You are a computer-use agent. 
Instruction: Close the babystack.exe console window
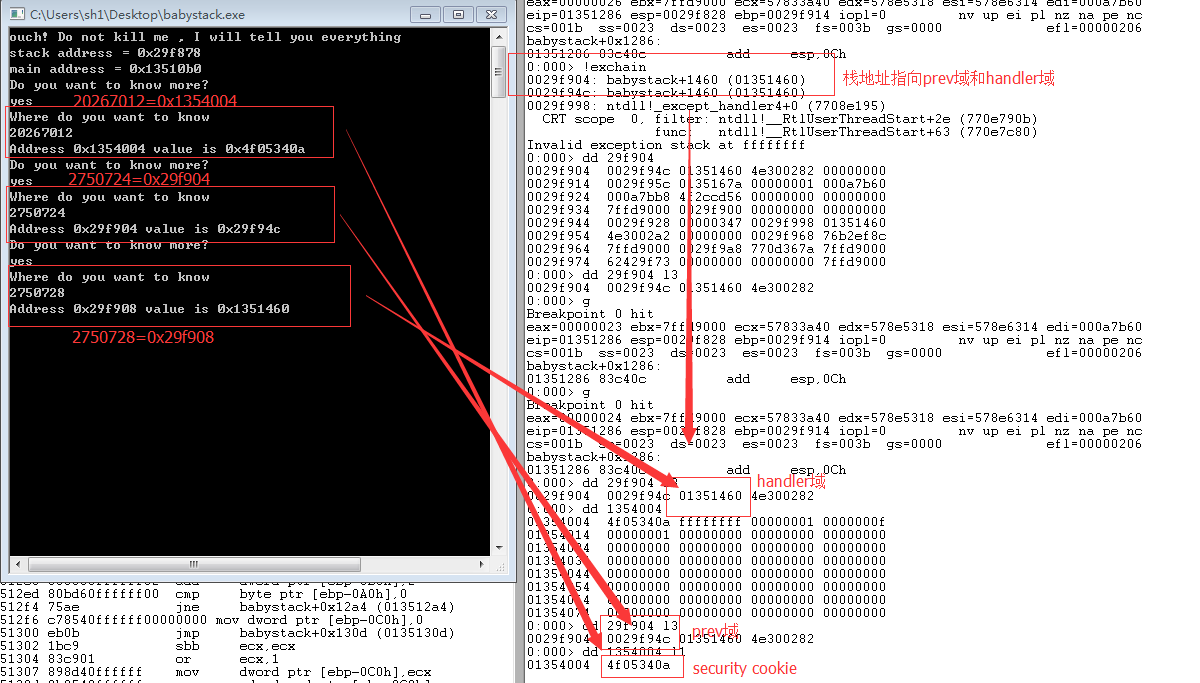pyautogui.click(x=491, y=14)
